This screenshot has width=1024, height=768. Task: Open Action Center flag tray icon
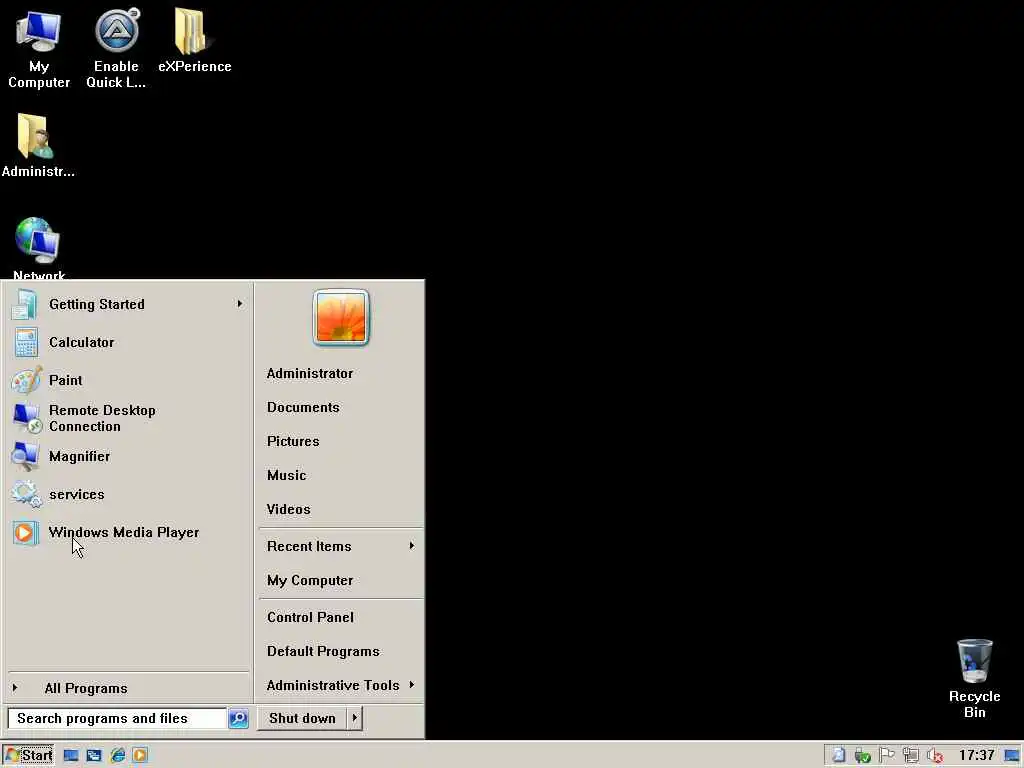(886, 756)
